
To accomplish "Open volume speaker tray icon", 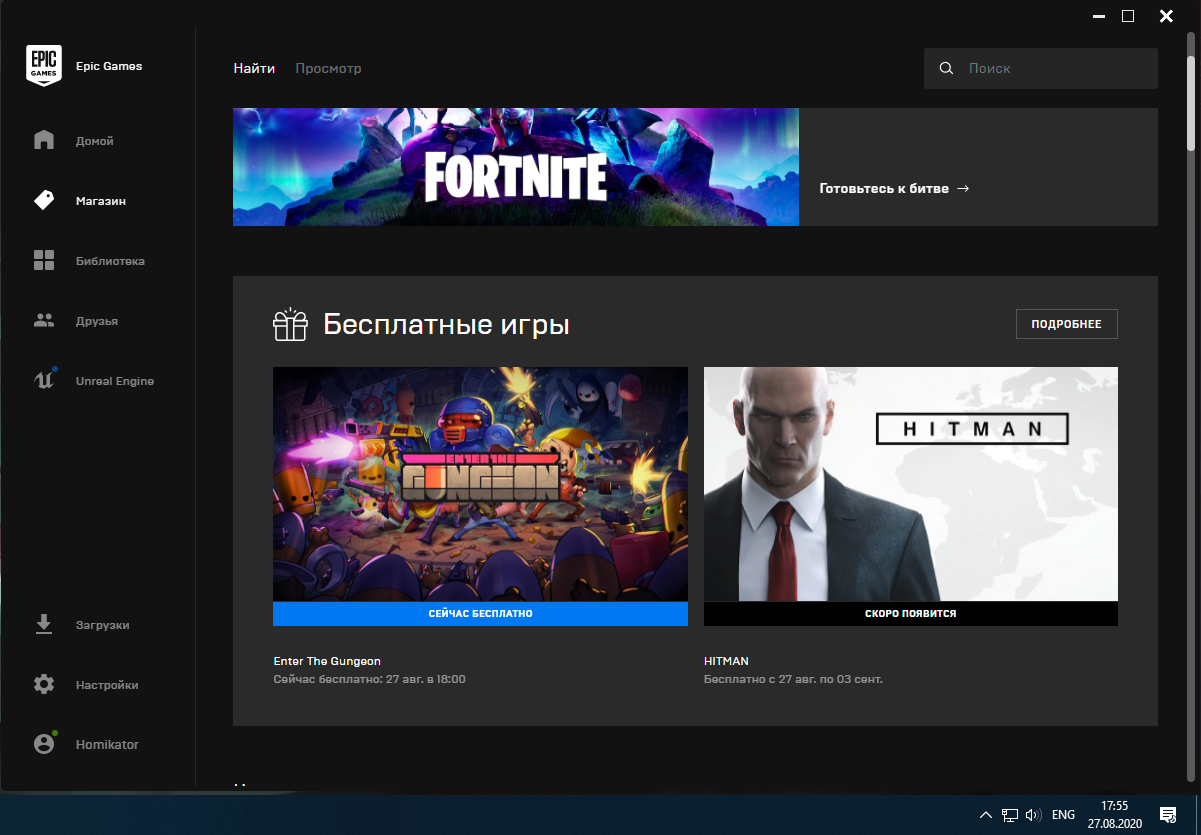I will (1034, 815).
